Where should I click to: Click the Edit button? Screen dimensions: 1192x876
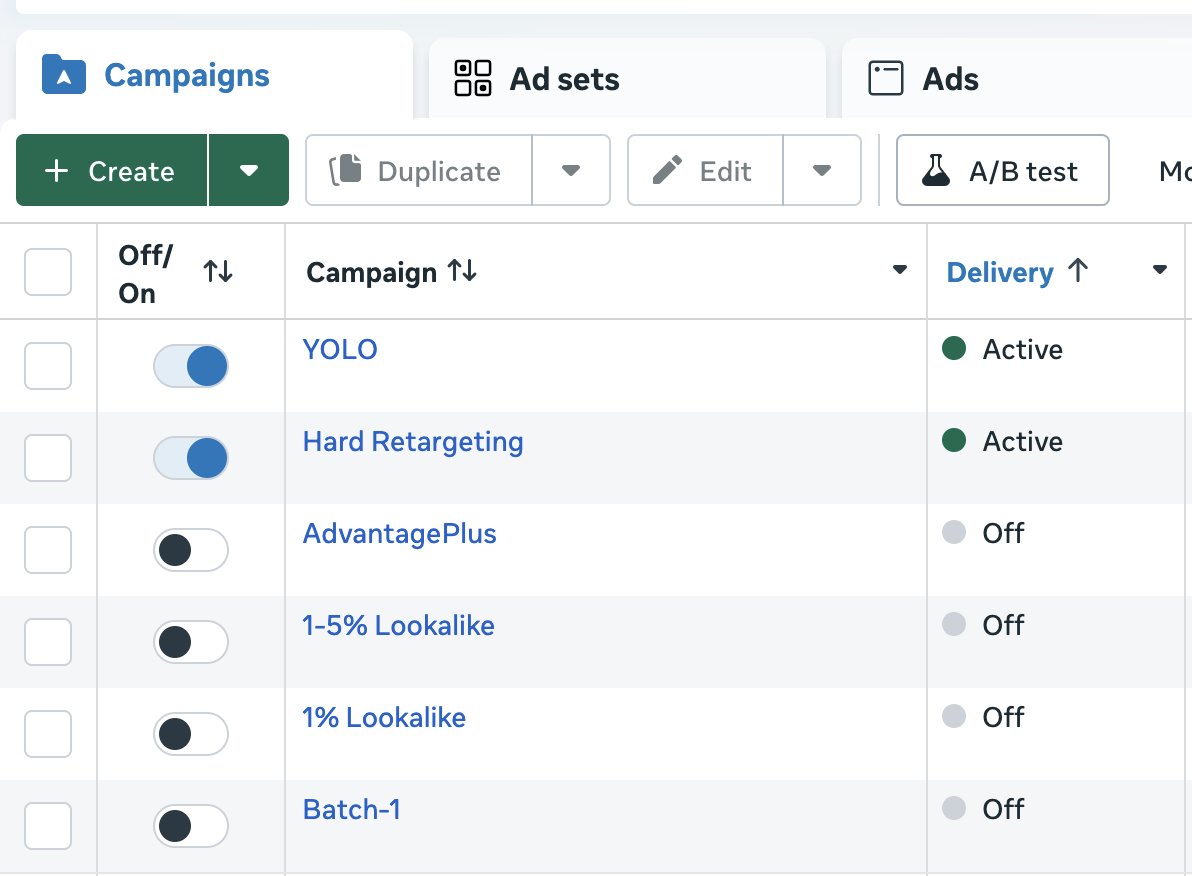705,170
